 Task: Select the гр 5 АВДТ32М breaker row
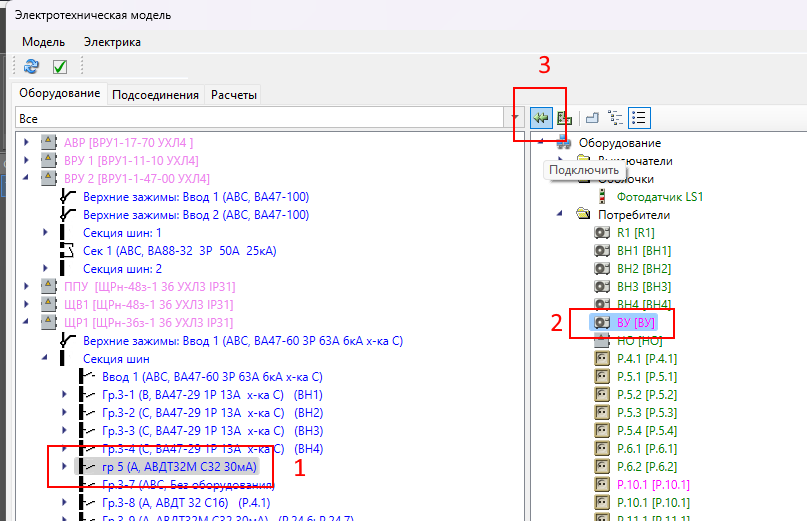[x=179, y=467]
